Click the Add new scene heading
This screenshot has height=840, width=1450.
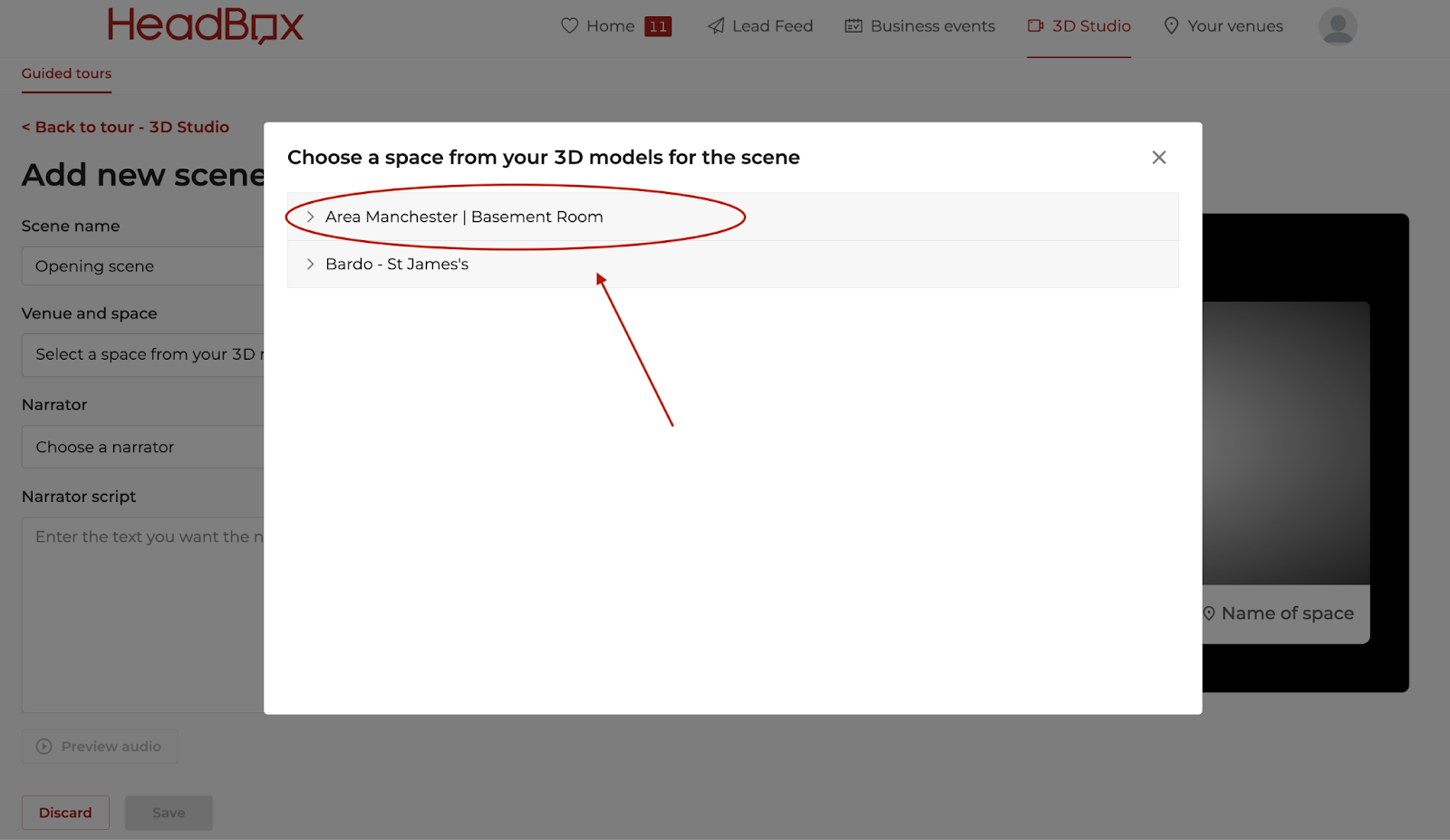click(x=143, y=175)
